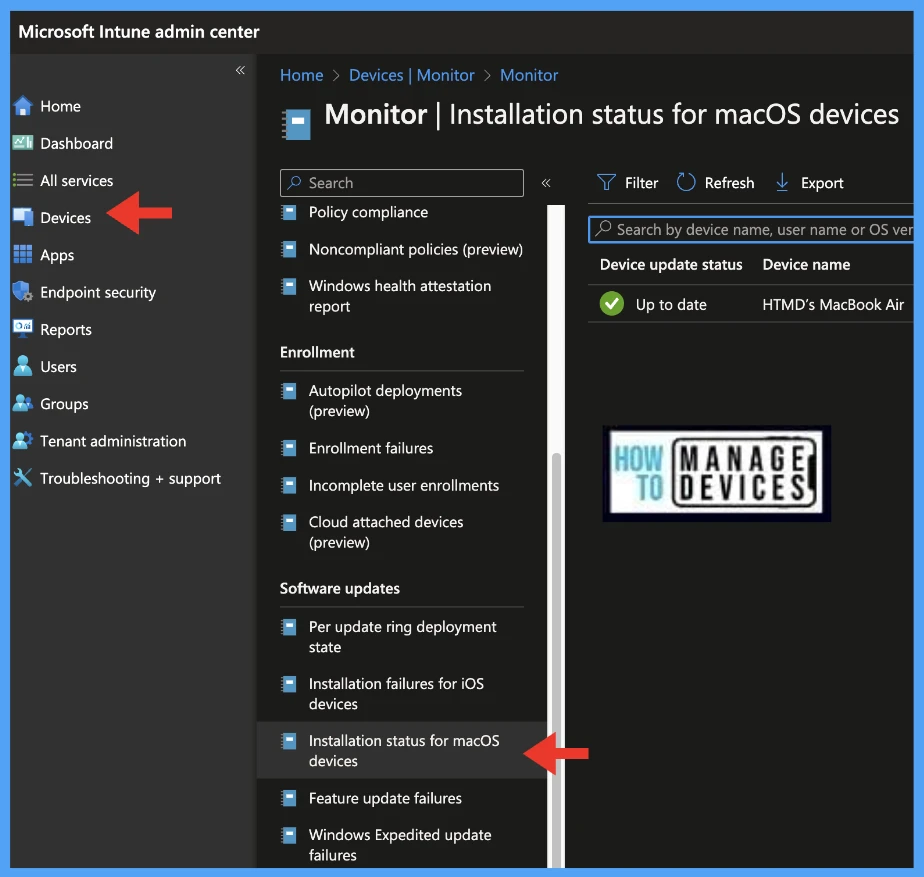The image size is (924, 877).
Task: Click the Feature update failures report icon
Action: [x=289, y=799]
